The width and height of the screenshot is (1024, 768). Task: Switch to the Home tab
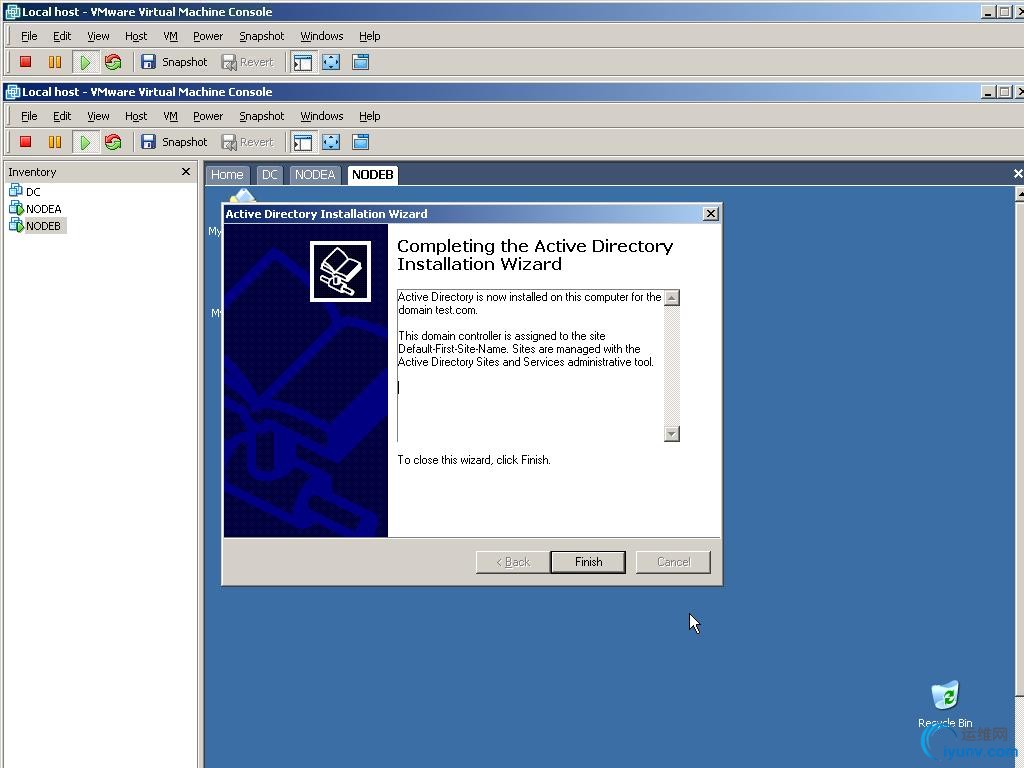227,175
